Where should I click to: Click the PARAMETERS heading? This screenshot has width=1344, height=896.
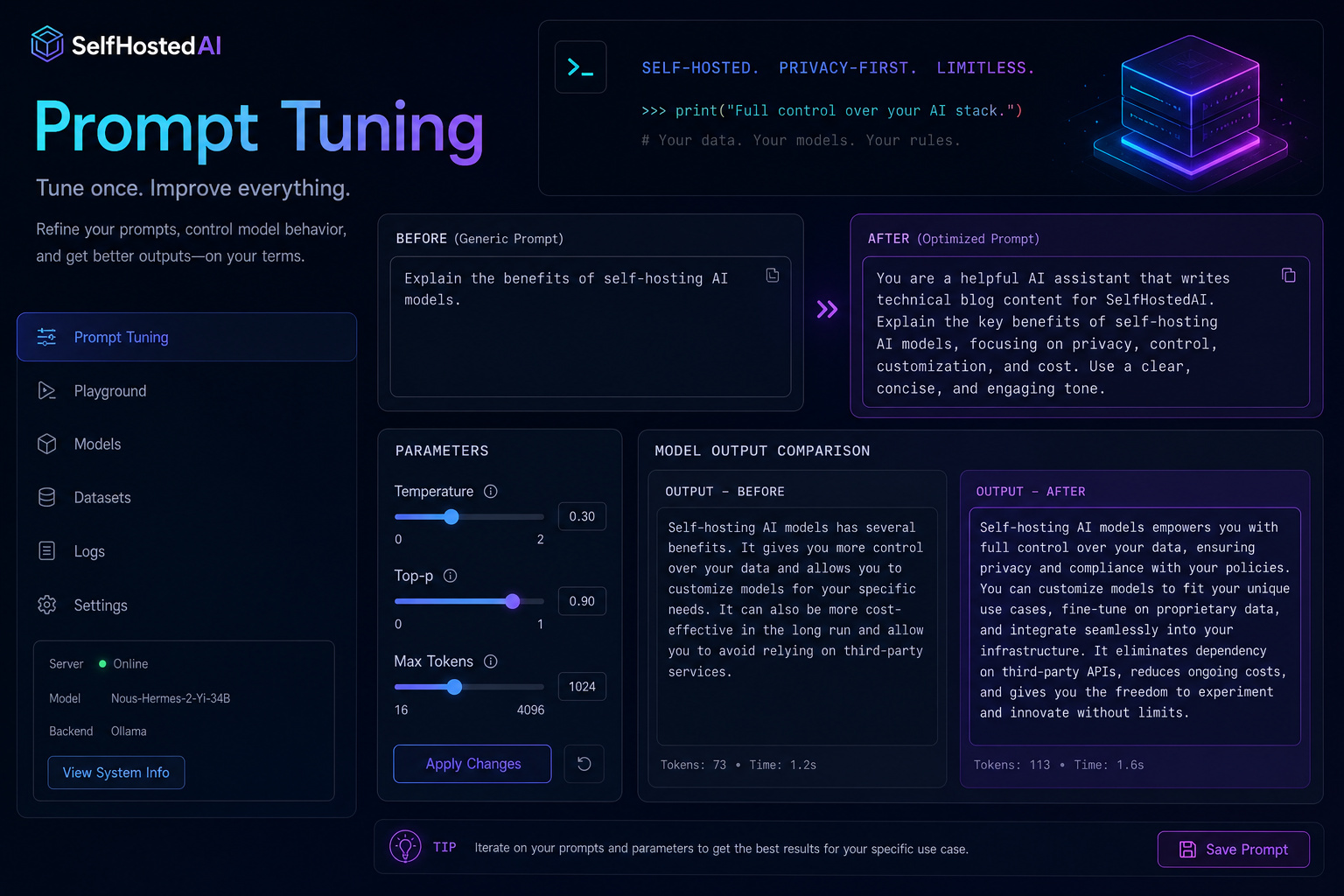click(x=442, y=451)
